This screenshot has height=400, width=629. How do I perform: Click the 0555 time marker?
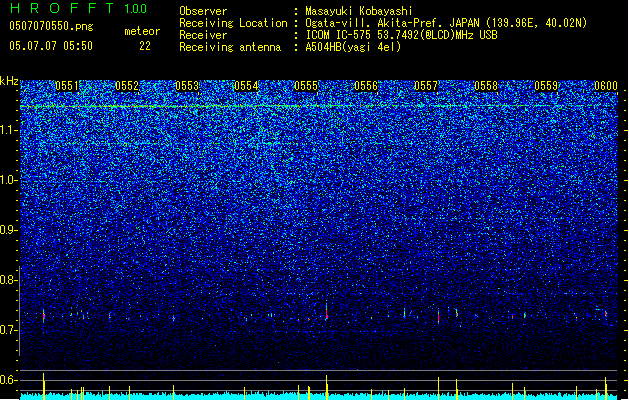306,86
